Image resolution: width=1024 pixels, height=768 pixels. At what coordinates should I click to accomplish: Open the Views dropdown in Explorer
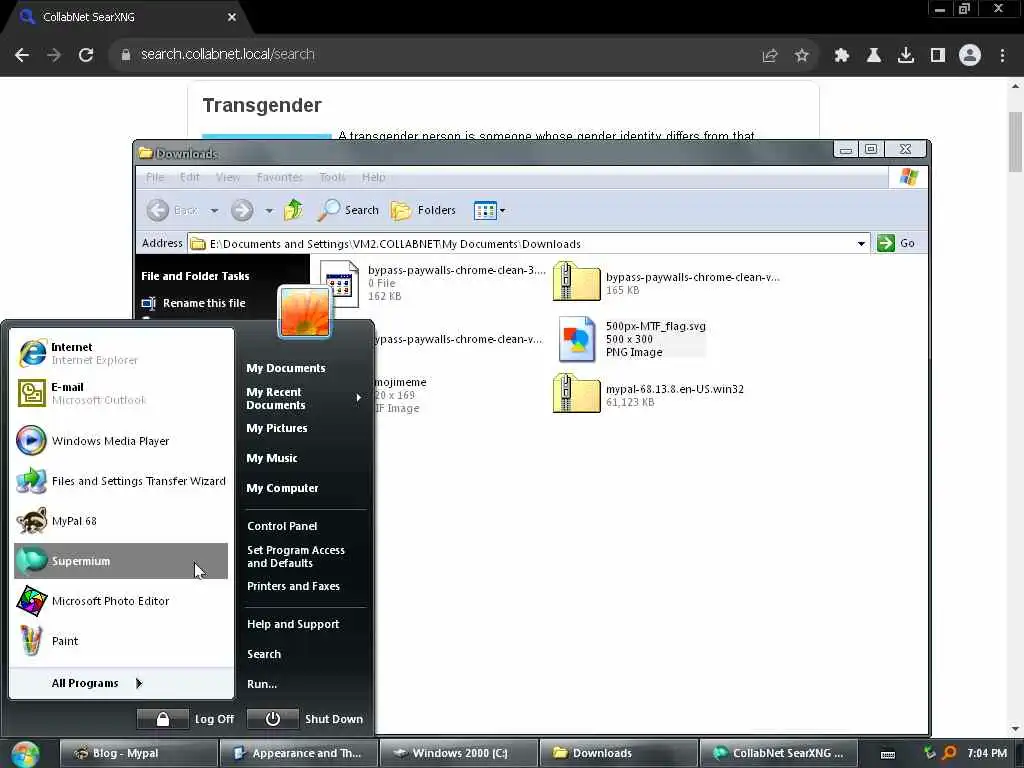[x=489, y=210]
